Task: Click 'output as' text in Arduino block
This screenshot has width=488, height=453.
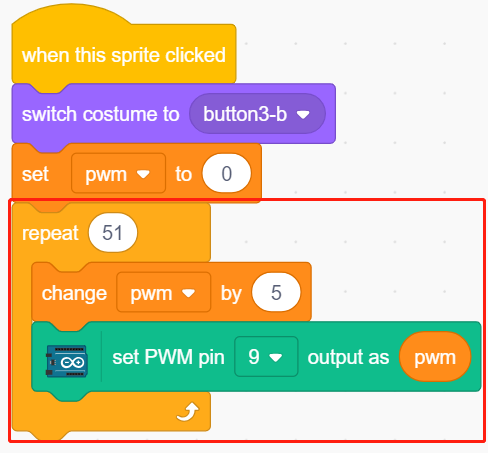Action: click(x=348, y=357)
